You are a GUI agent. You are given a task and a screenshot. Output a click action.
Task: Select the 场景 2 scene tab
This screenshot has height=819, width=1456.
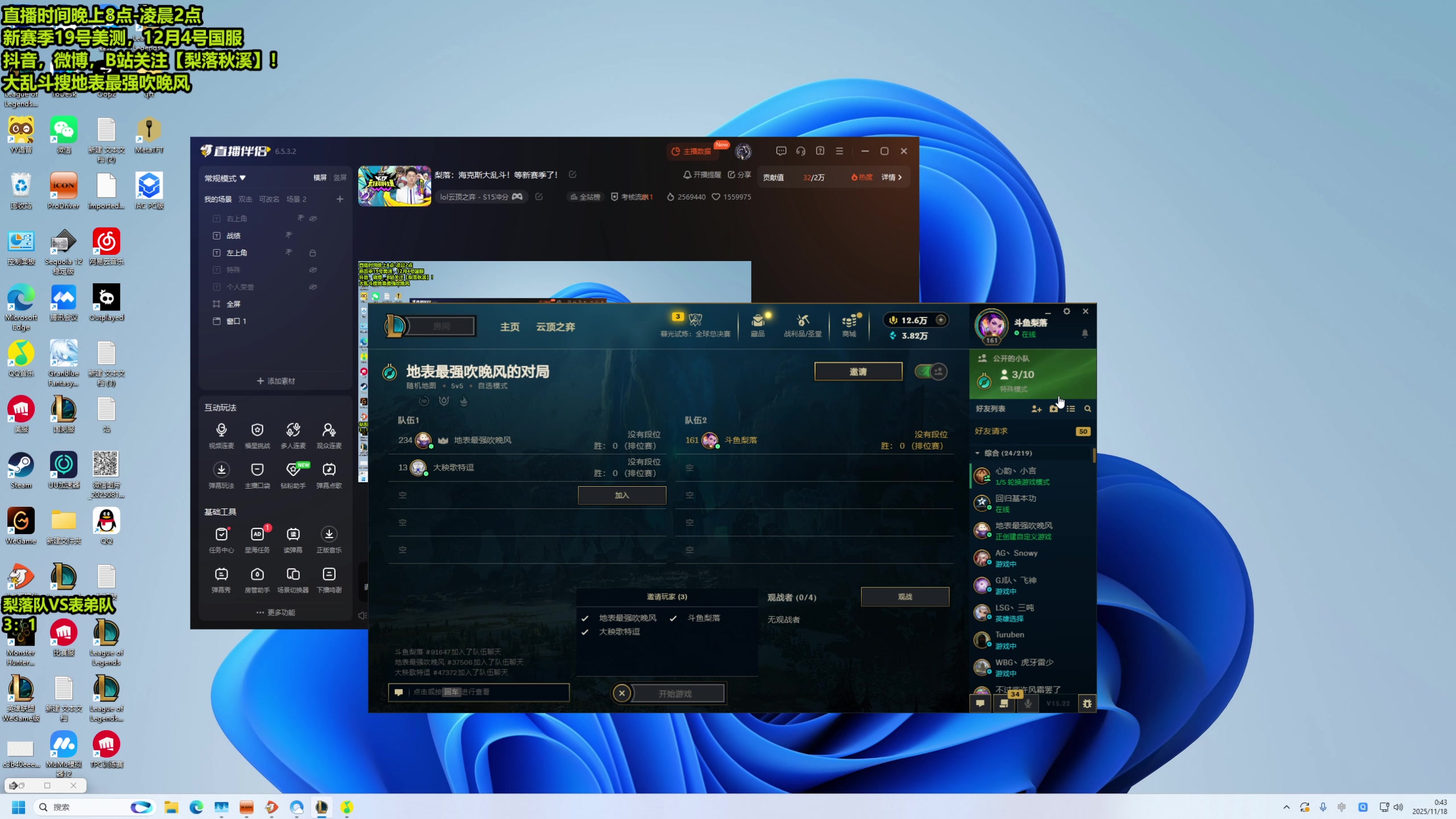tap(296, 199)
